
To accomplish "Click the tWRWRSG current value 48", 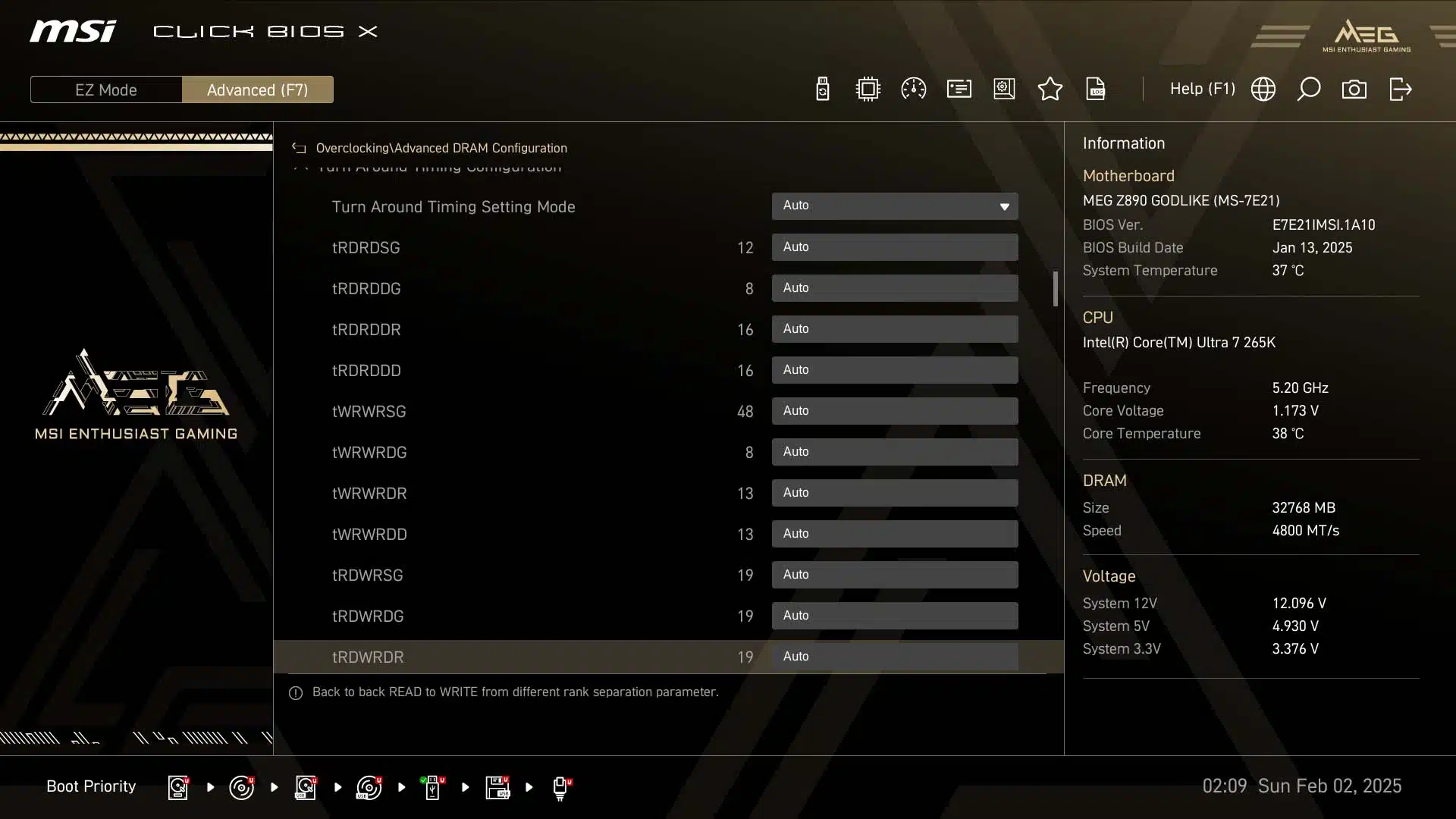I will (x=745, y=412).
